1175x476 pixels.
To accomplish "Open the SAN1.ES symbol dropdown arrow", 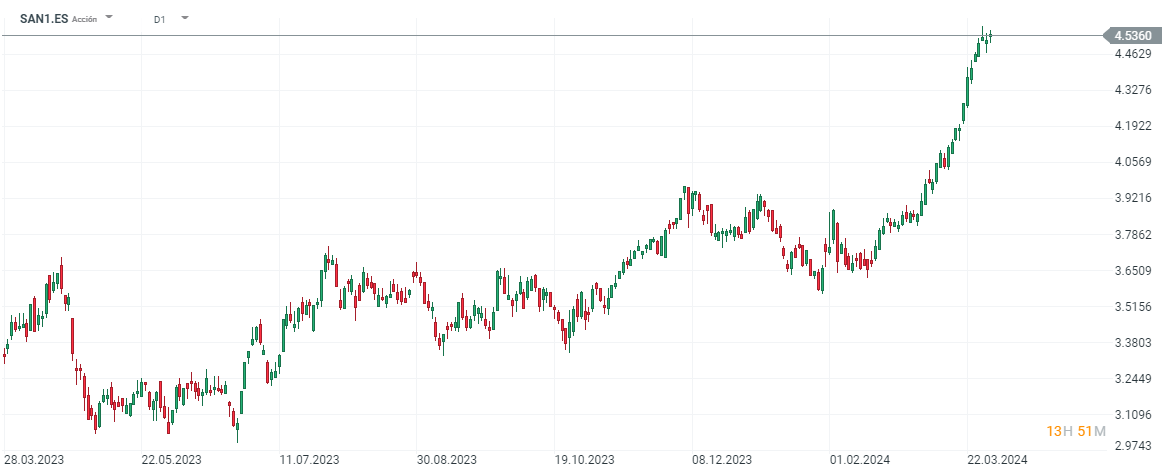I will click(x=109, y=18).
